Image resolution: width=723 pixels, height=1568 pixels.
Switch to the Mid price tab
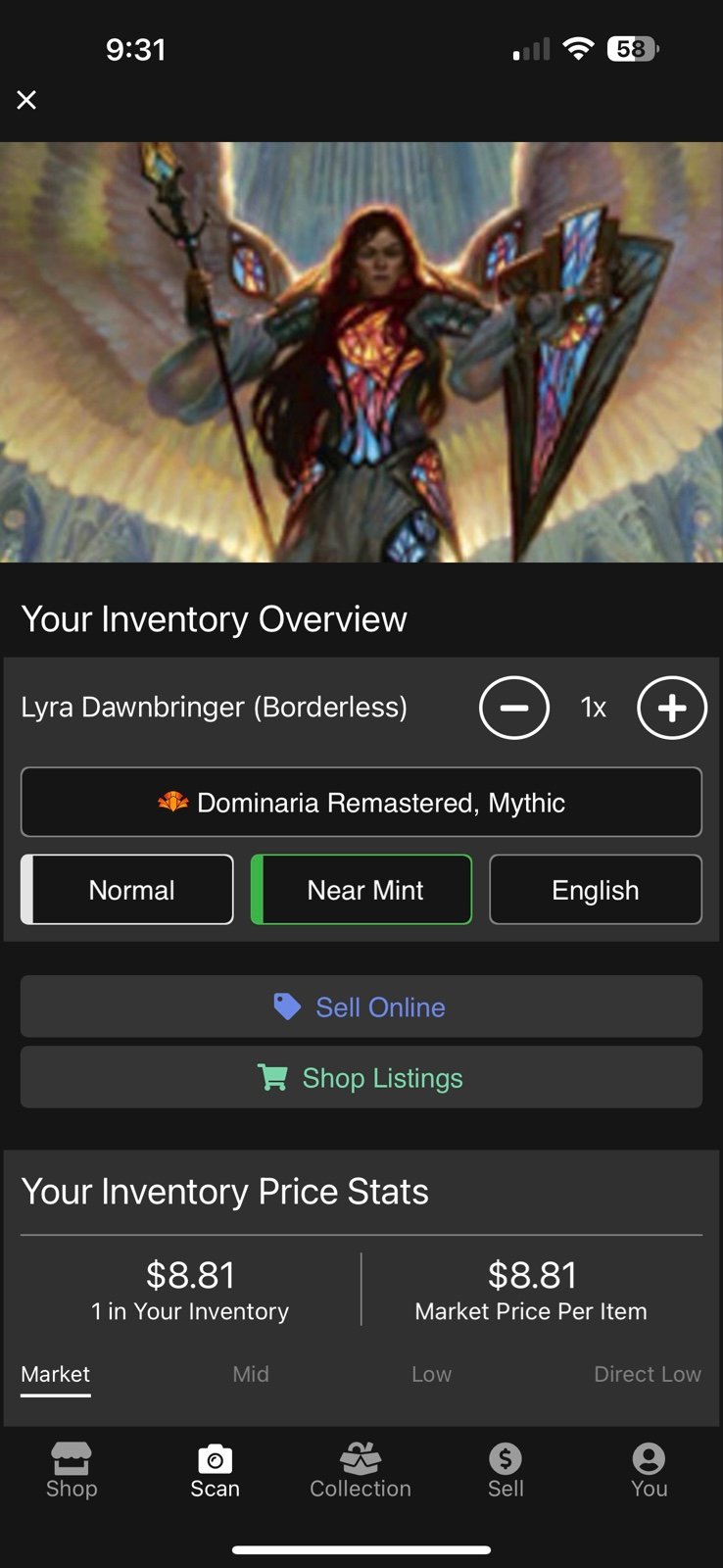(x=251, y=1374)
